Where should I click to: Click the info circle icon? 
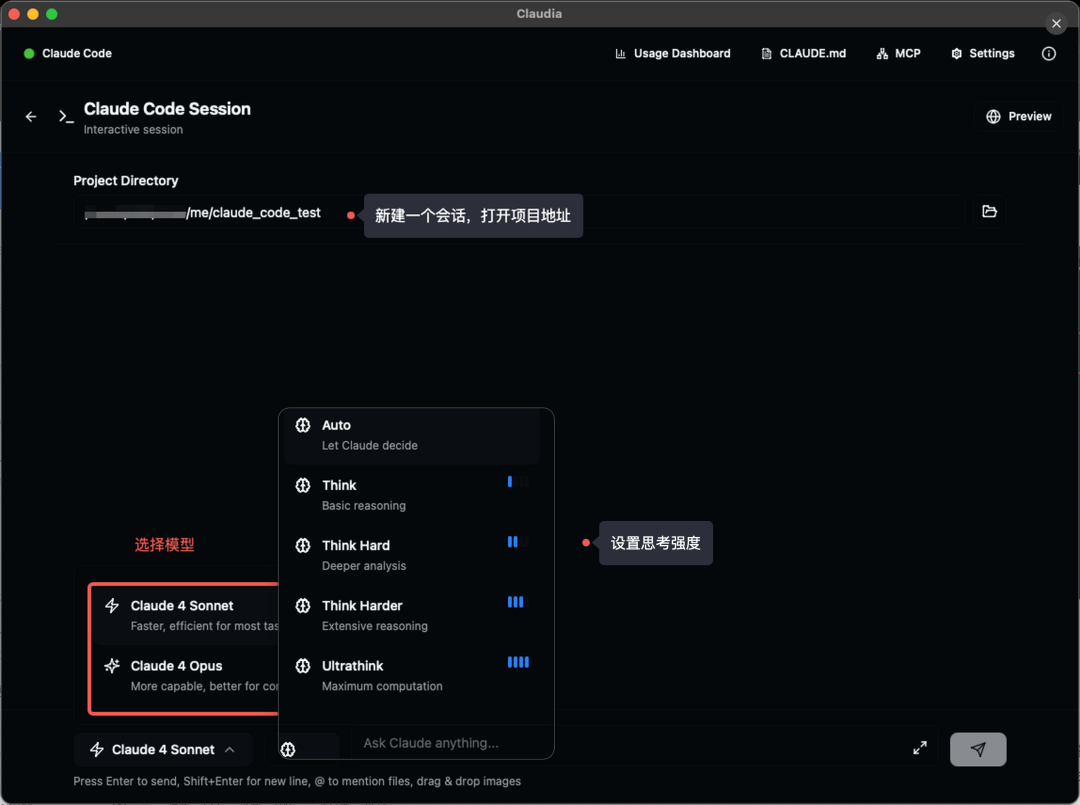(x=1048, y=54)
